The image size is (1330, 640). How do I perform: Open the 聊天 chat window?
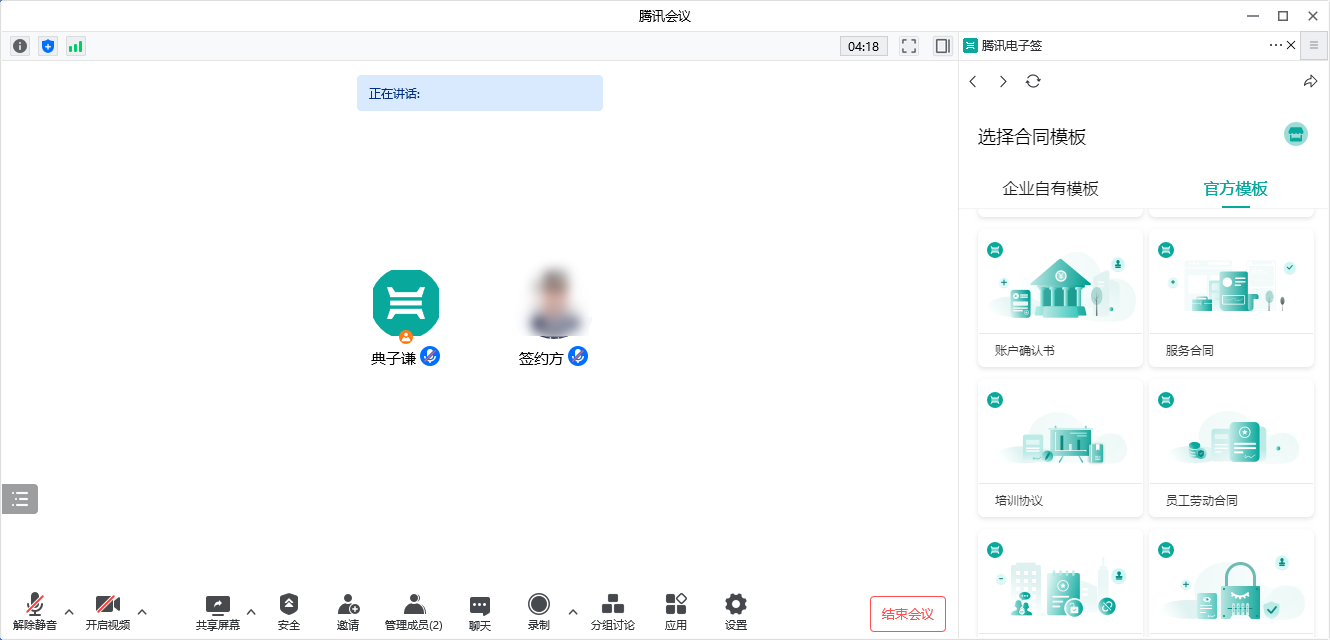coord(480,612)
